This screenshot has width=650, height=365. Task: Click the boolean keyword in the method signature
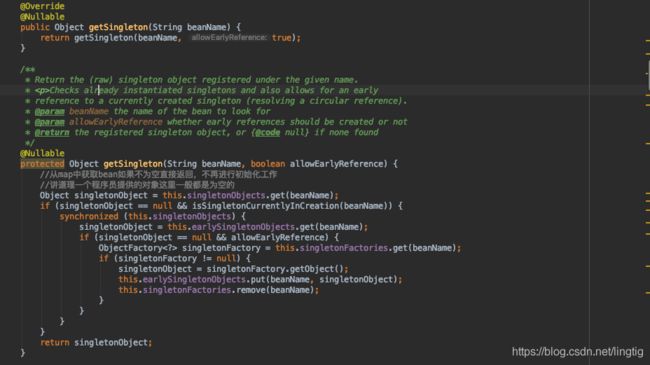[x=268, y=164]
